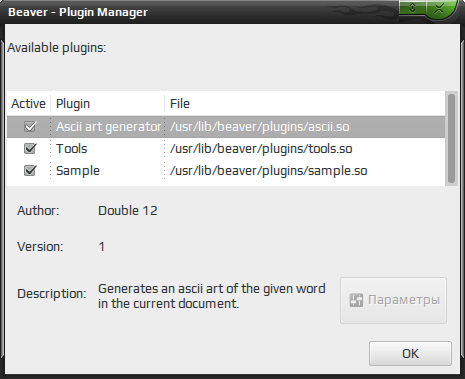
Task: Click /usr/lib/beaver/plugins/ascii.so file path
Action: pyautogui.click(x=260, y=127)
